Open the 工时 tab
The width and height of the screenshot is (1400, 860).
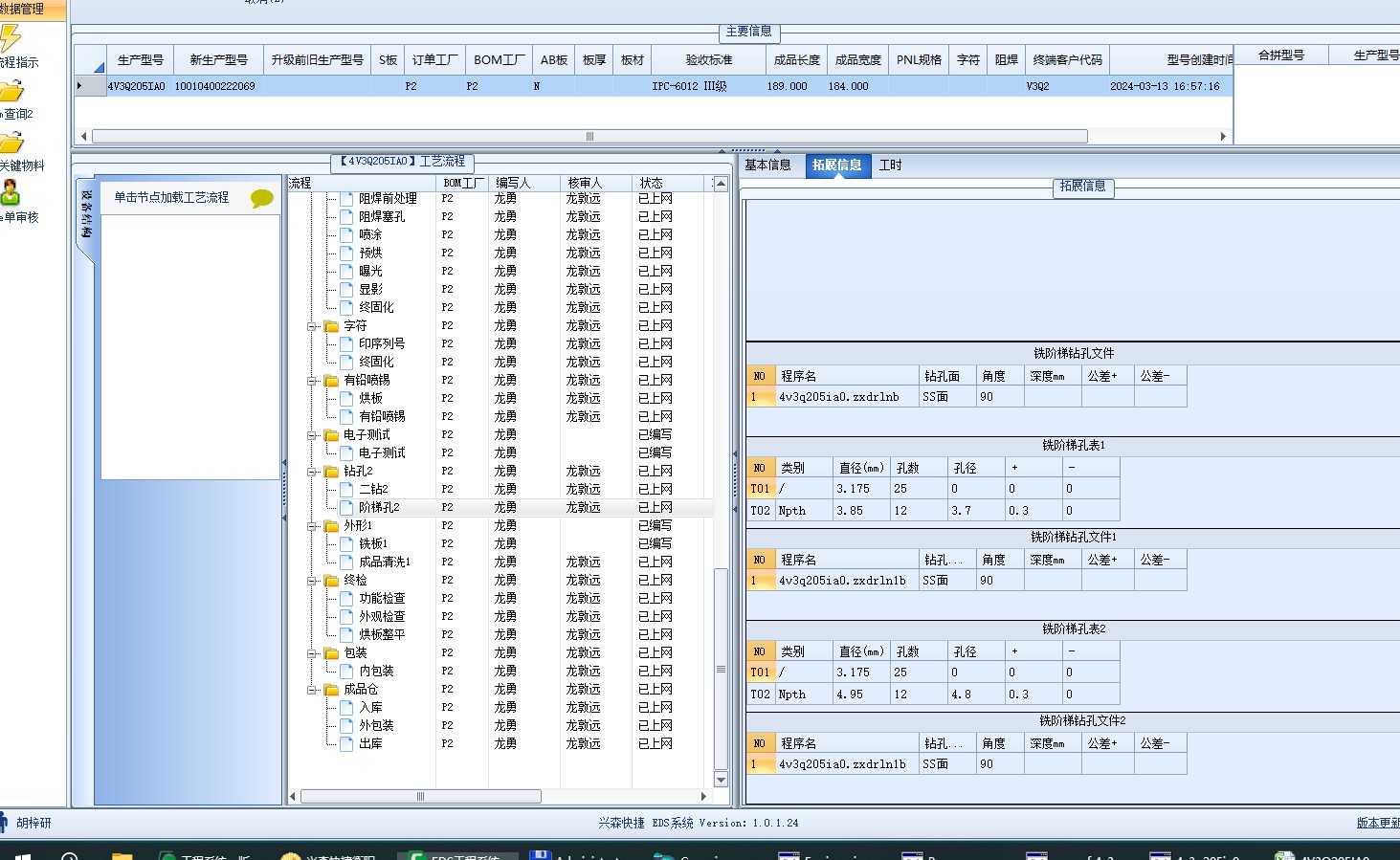(891, 165)
